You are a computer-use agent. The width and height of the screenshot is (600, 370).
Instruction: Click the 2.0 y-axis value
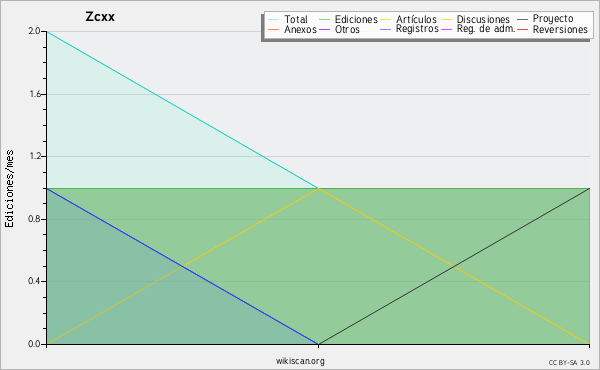[x=34, y=31]
